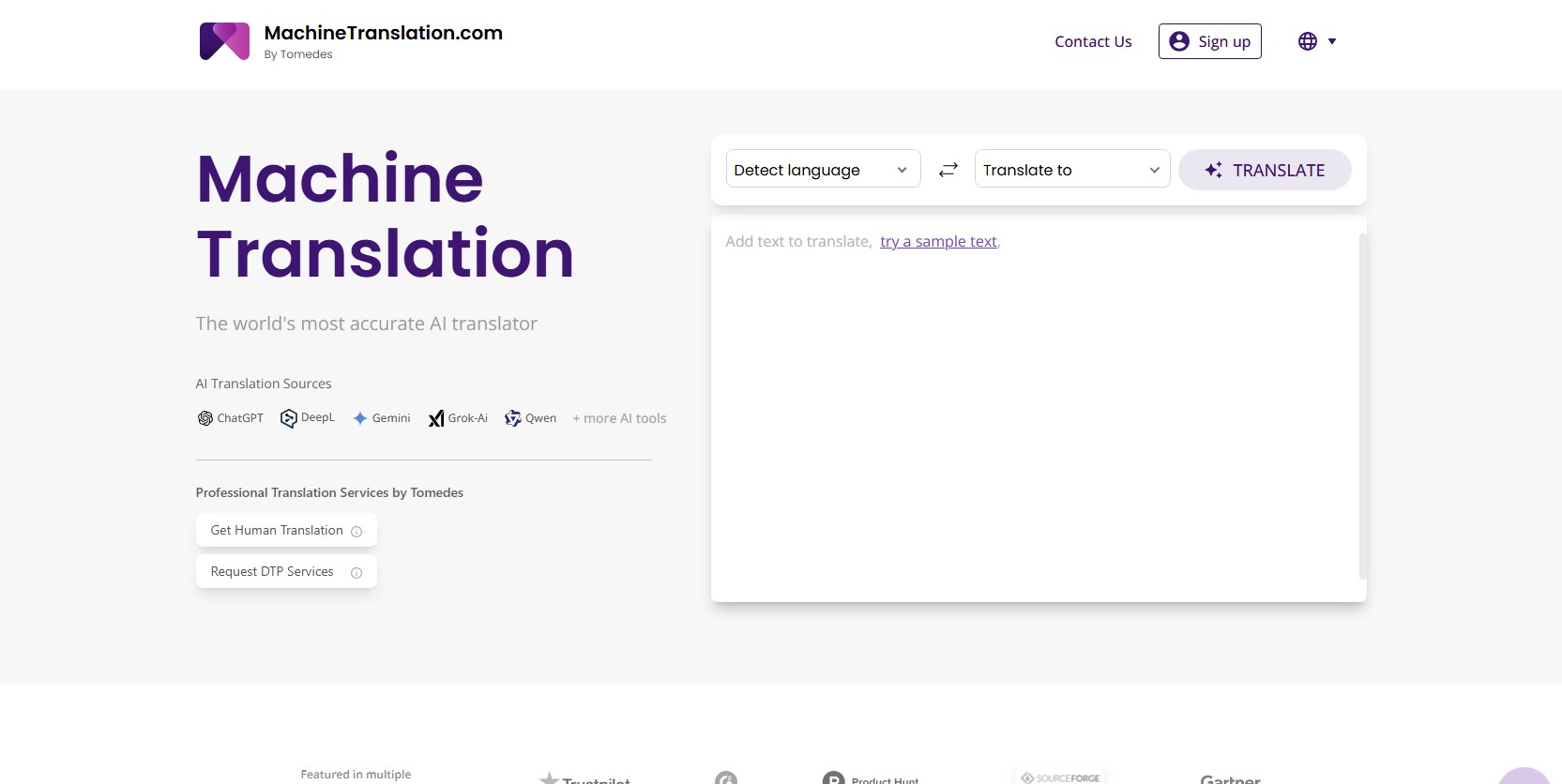Image resolution: width=1562 pixels, height=784 pixels.
Task: Swap source and target languages
Action: coord(948,170)
